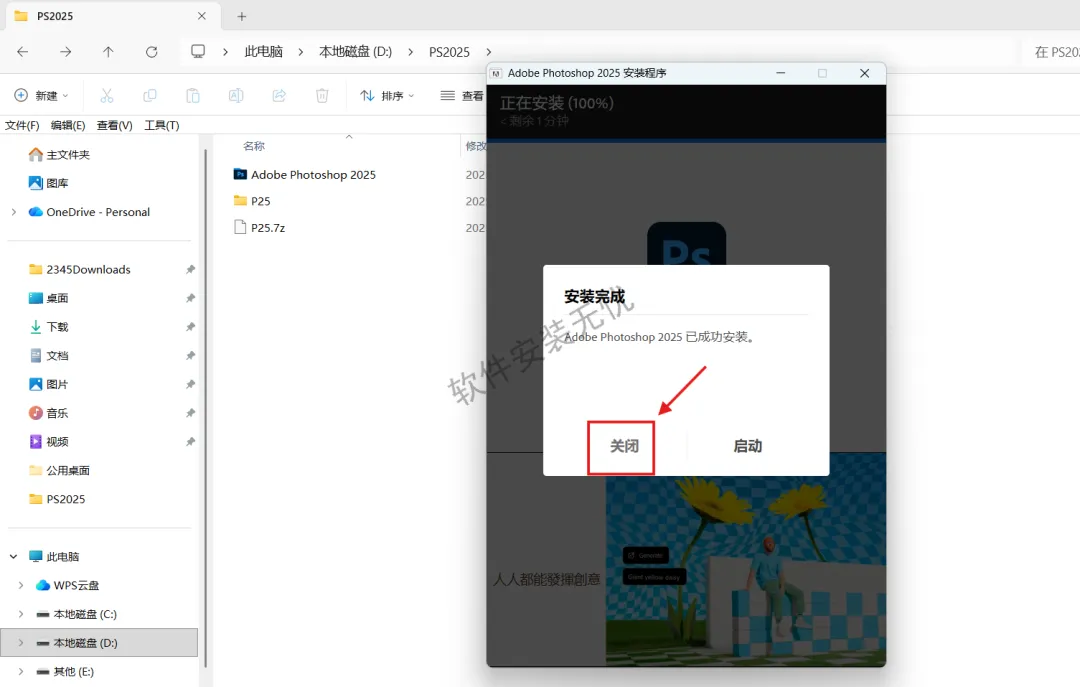Viewport: 1080px width, 687px height.
Task: Click PS2025 in the address breadcrumb
Action: point(449,52)
